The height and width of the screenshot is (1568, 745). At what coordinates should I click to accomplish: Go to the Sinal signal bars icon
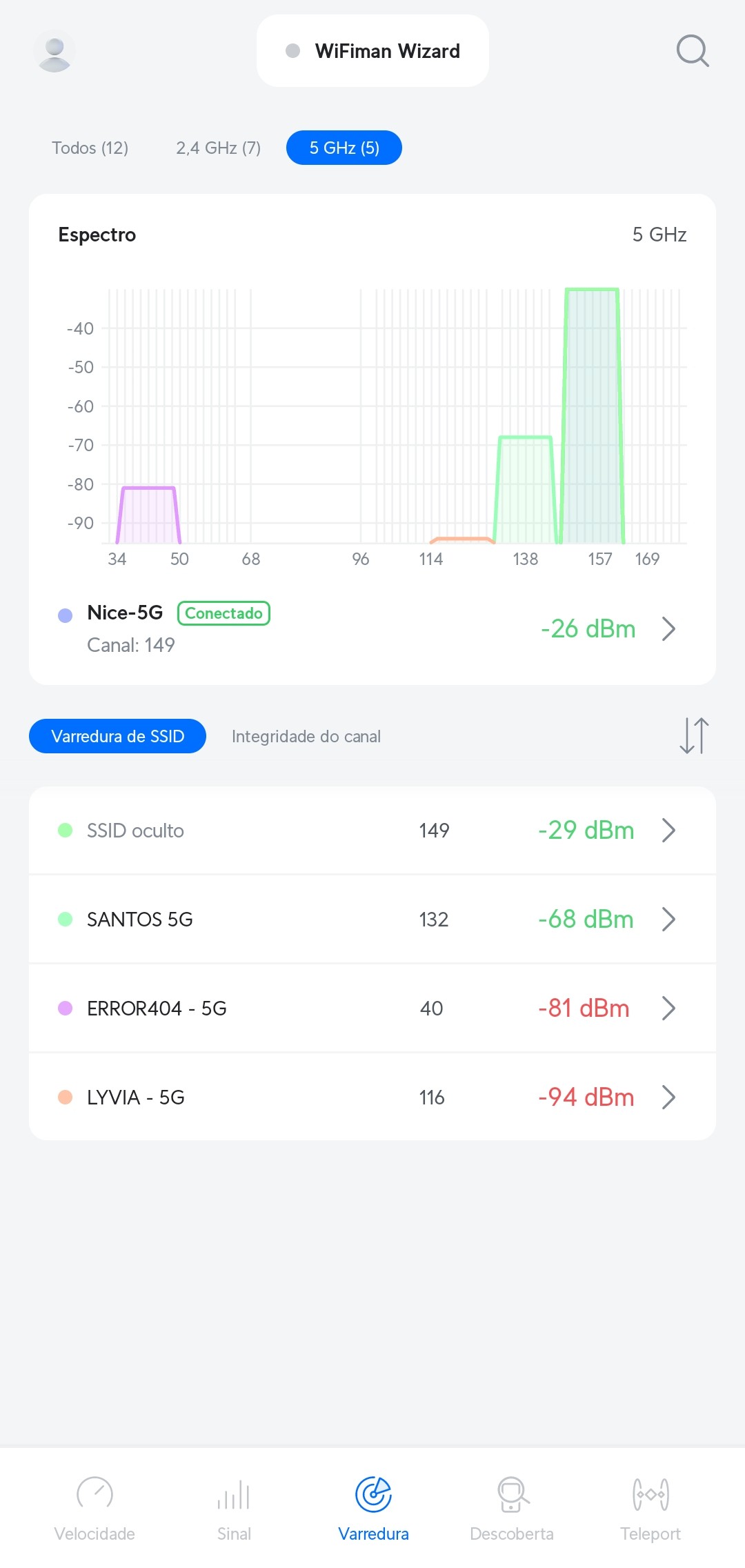pyautogui.click(x=234, y=1494)
